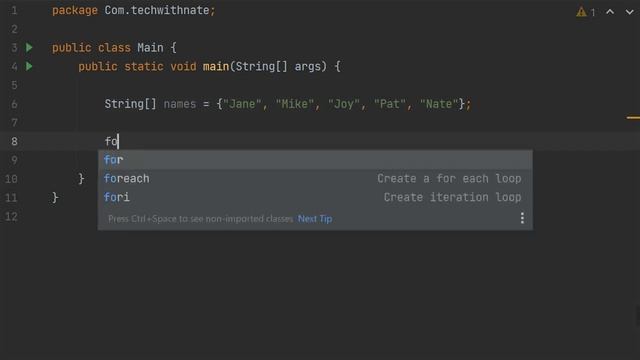Open the warning indicator inspections widget
This screenshot has width=640, height=360.
586,12
